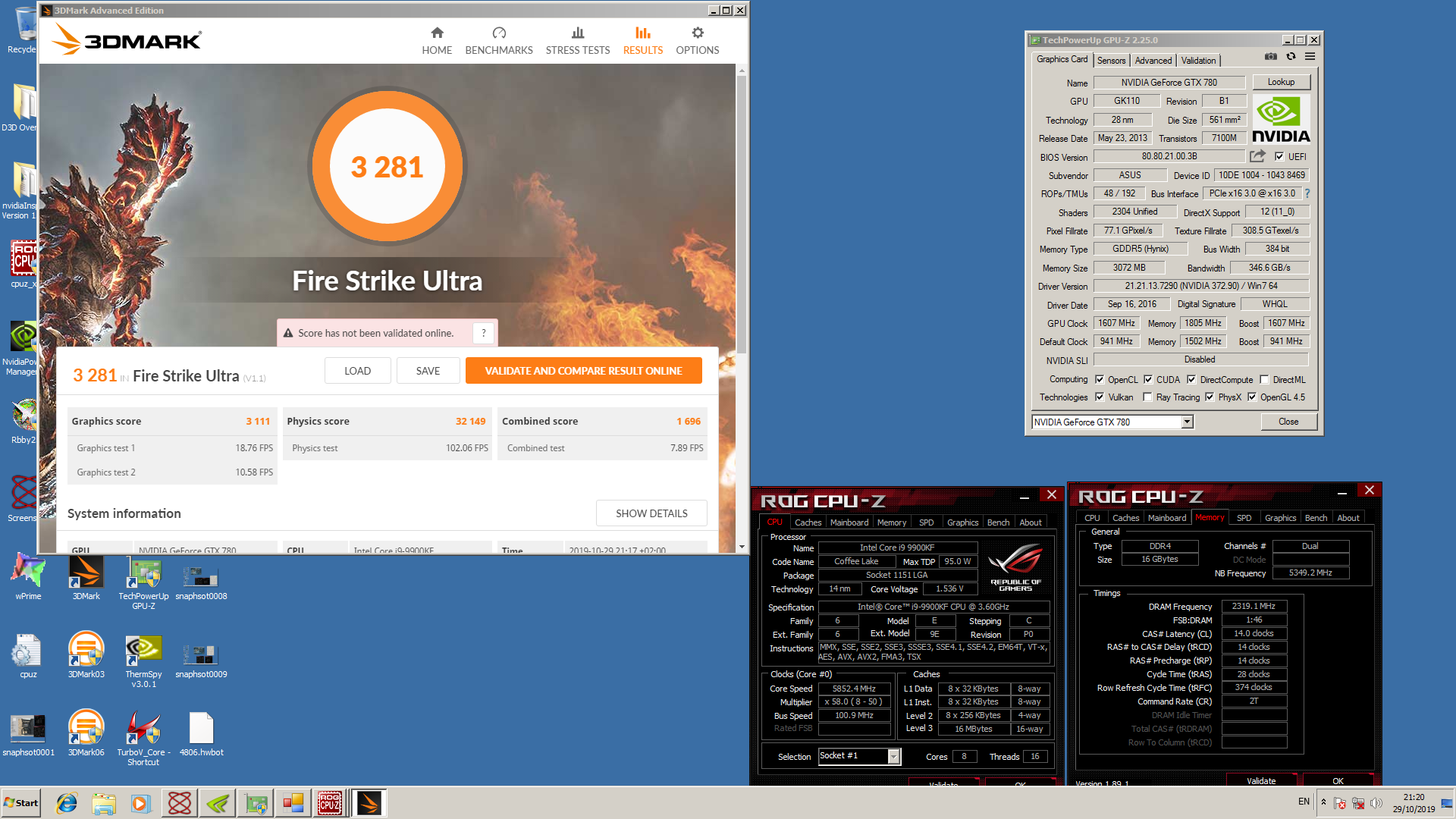1456x819 pixels.
Task: Click ROG CPU-Z taskbar icon
Action: click(x=329, y=803)
